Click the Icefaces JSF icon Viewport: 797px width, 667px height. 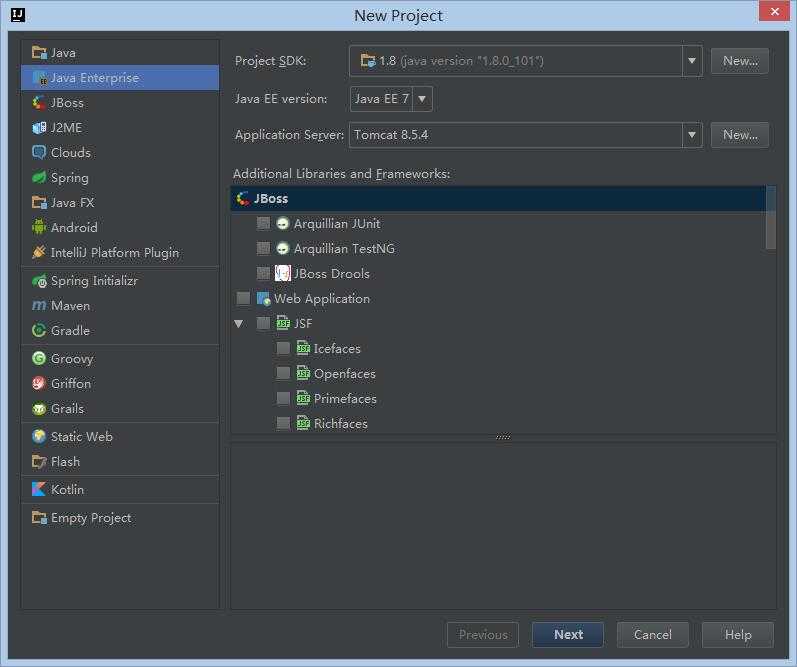click(303, 348)
